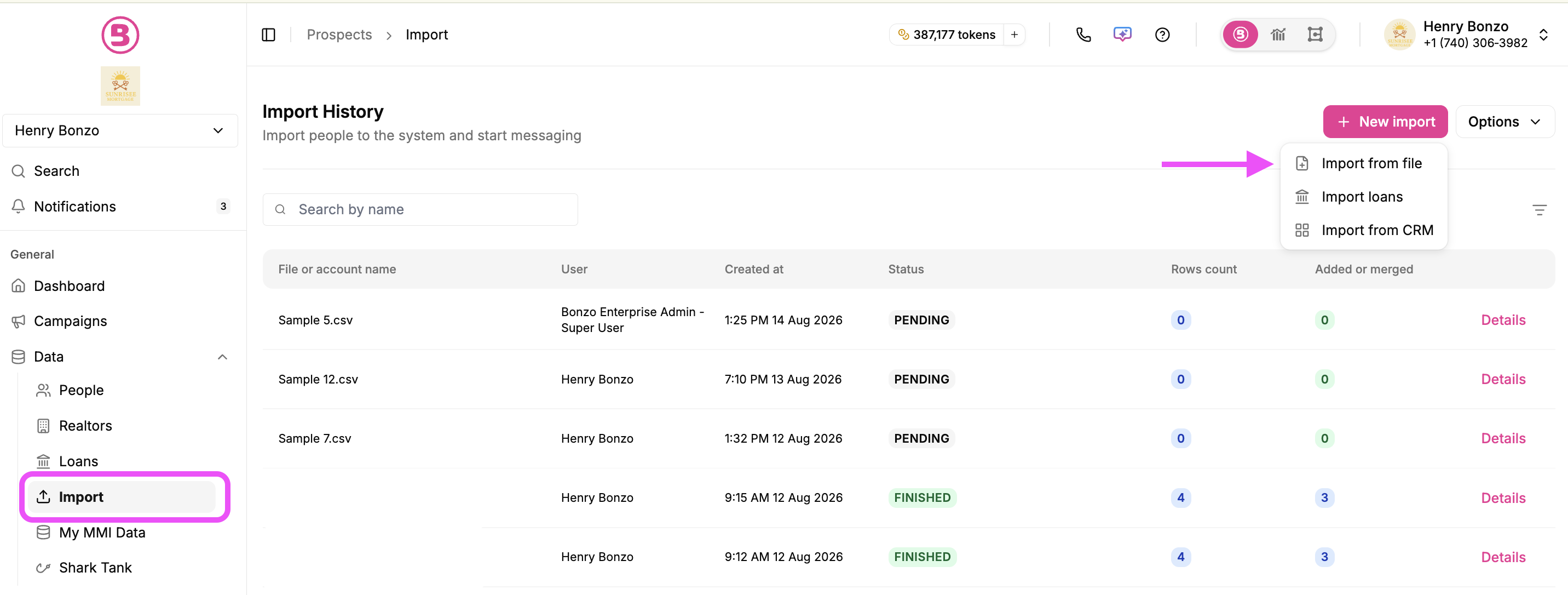Open Details for the 9:15 AM import
This screenshot has width=1568, height=595.
click(x=1503, y=498)
